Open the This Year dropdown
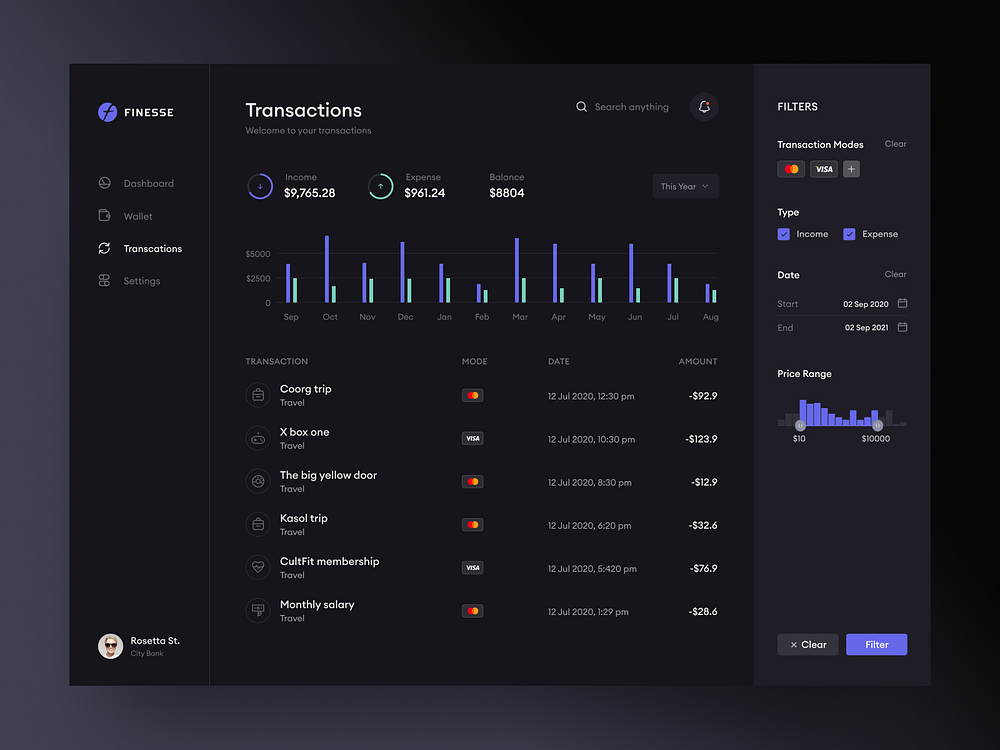Image resolution: width=1000 pixels, height=750 pixels. (685, 186)
